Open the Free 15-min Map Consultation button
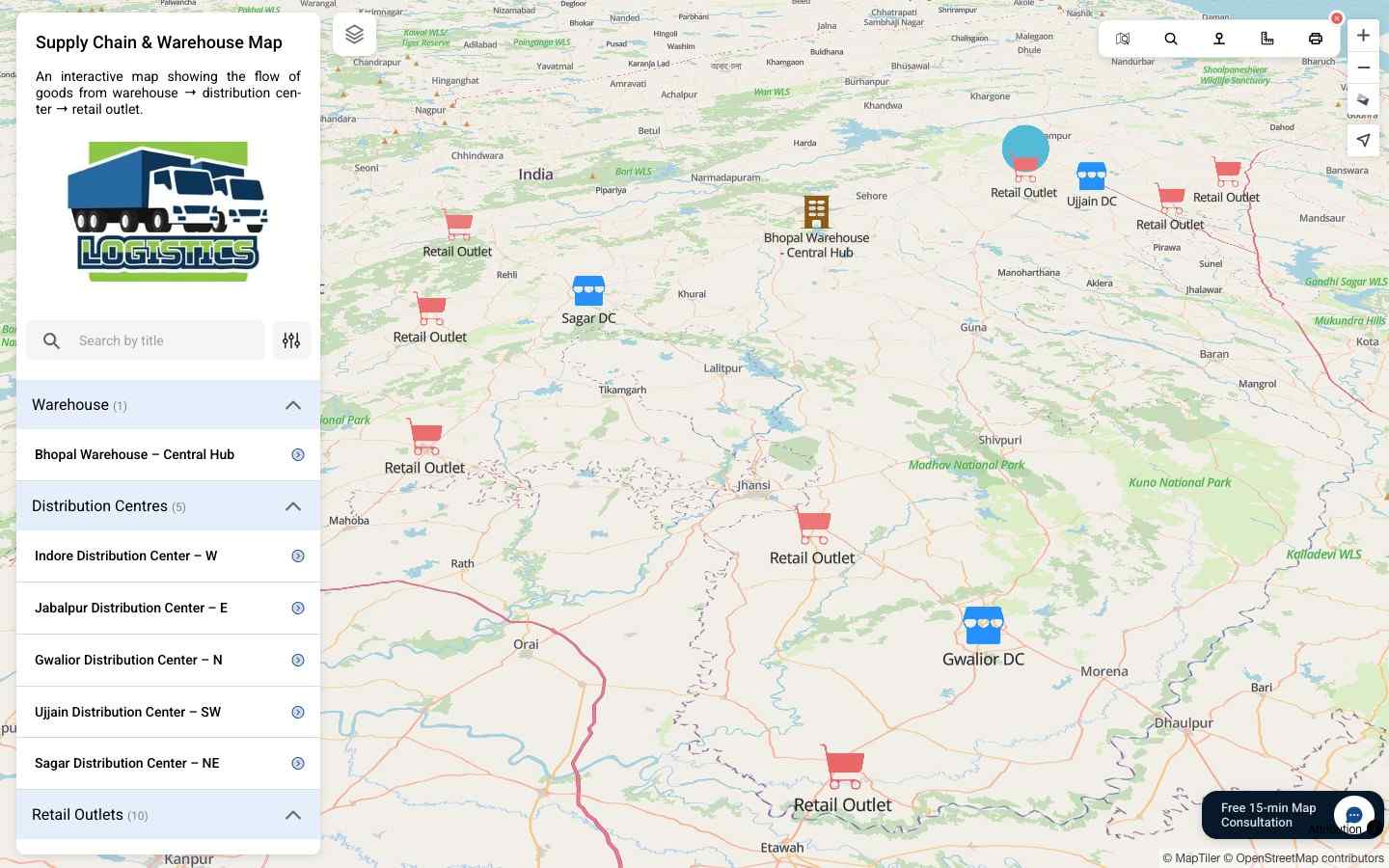The image size is (1389, 868). (1268, 815)
